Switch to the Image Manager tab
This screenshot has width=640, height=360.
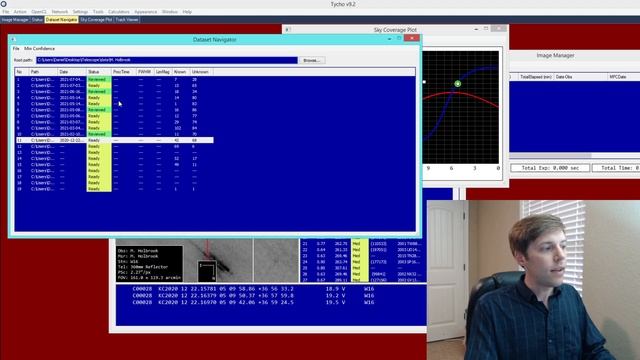click(15, 20)
